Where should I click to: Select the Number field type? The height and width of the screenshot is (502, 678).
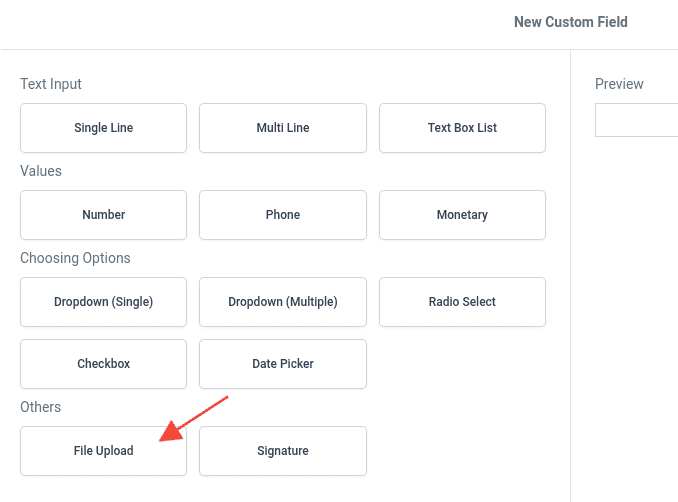point(103,215)
